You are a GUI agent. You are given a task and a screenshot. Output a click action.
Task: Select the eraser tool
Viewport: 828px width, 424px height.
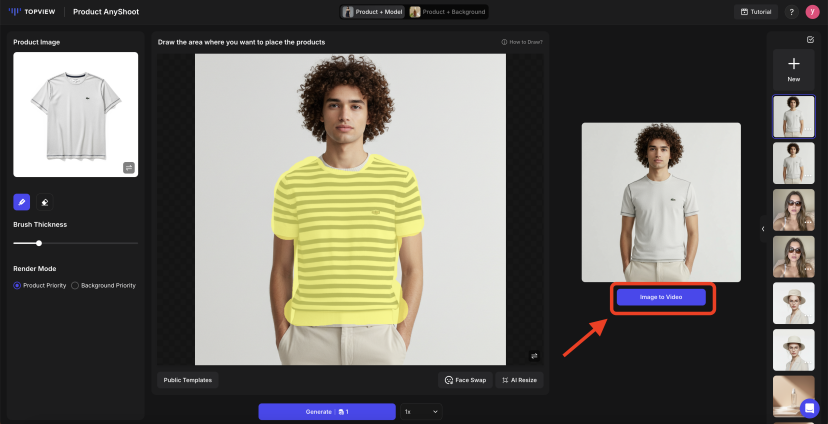(45, 202)
